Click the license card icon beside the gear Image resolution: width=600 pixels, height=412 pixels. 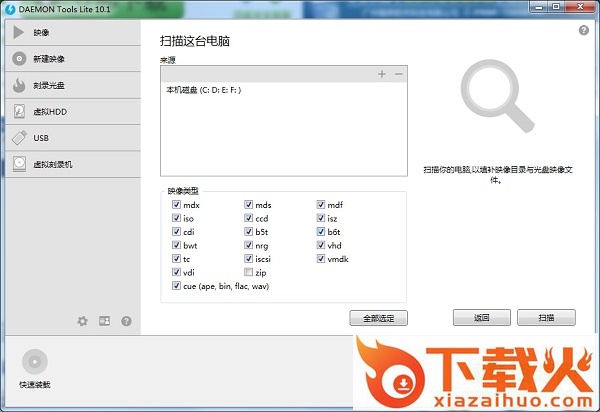coord(104,321)
